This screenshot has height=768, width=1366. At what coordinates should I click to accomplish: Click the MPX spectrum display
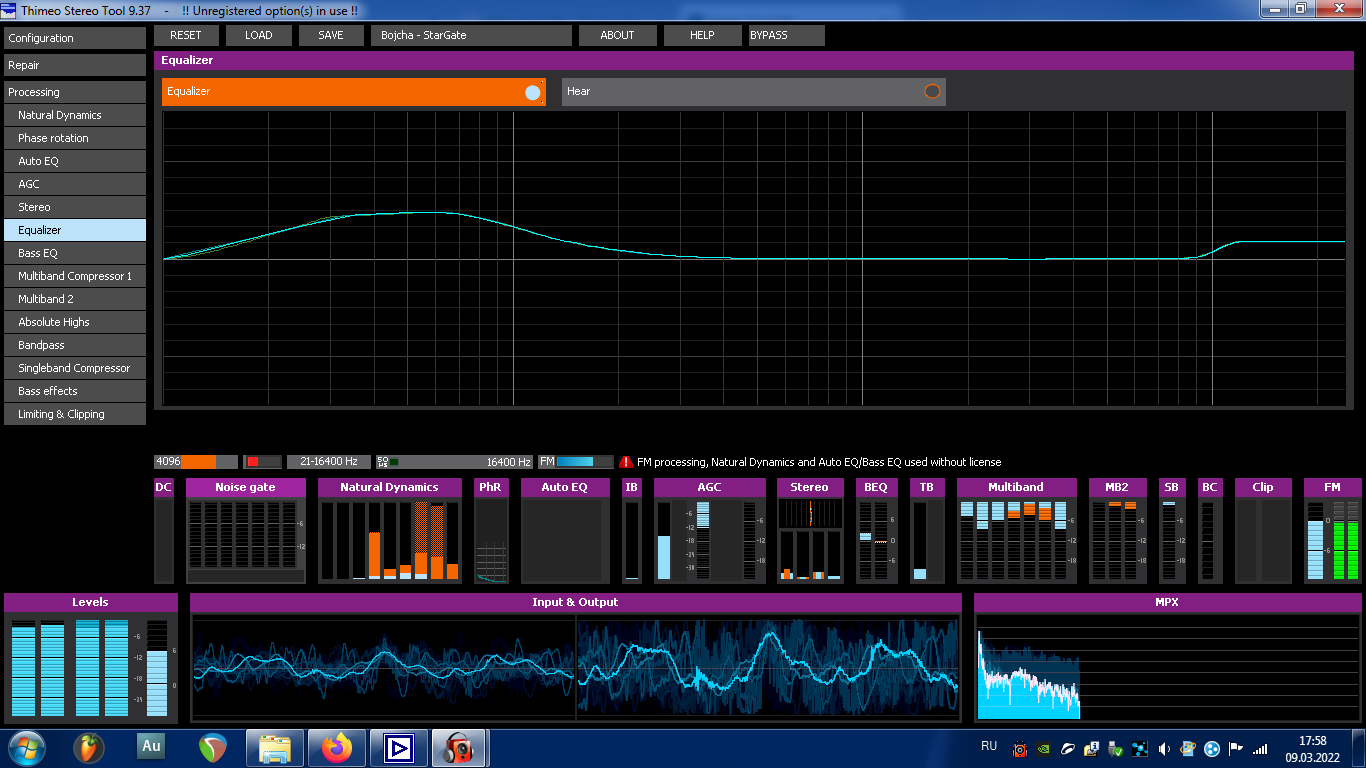[1166, 667]
